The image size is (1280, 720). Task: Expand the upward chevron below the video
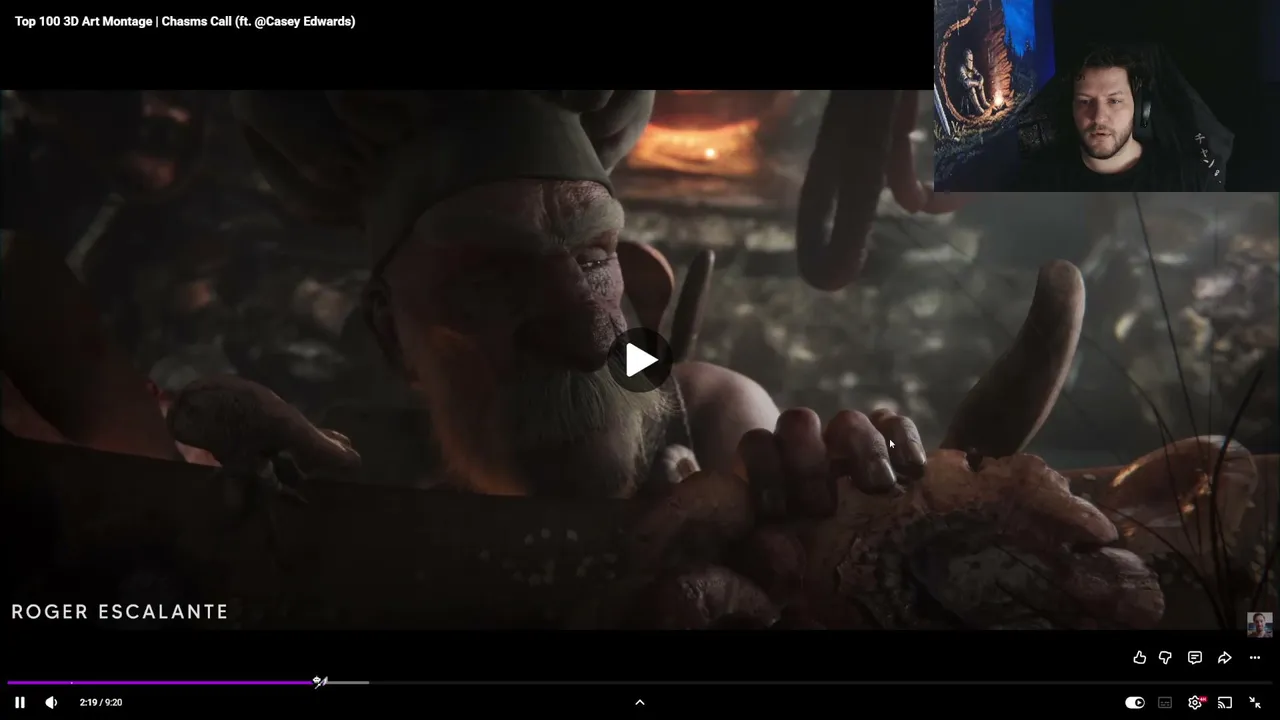click(640, 702)
